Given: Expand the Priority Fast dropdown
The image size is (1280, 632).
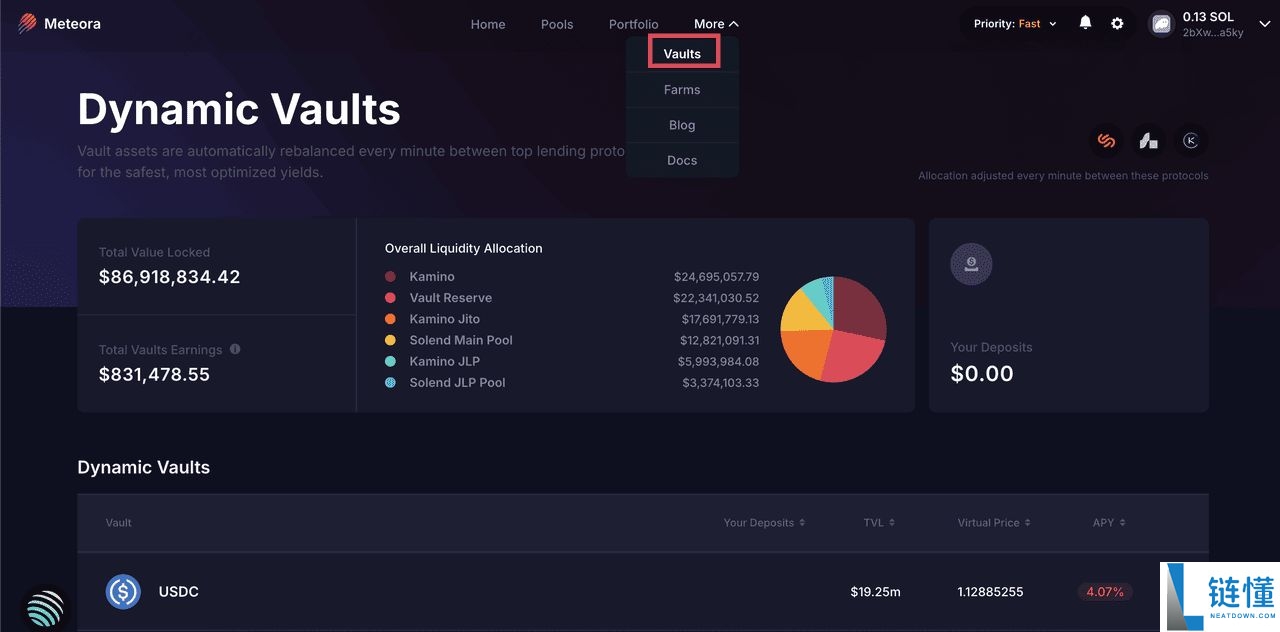Looking at the screenshot, I should pos(1015,24).
